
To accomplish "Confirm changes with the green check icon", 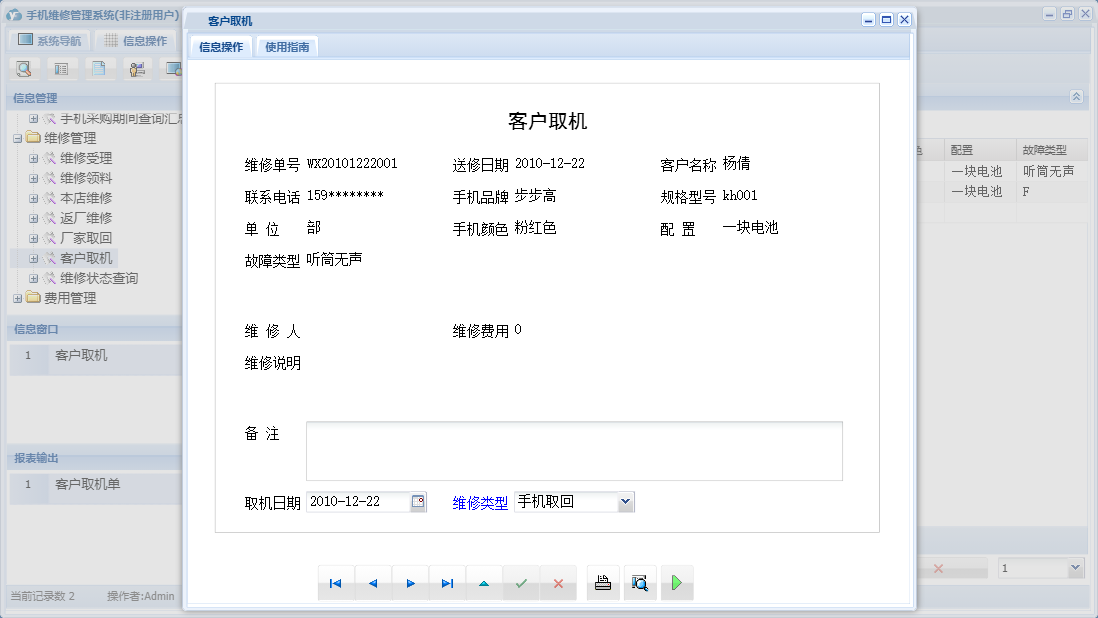I will (x=521, y=582).
